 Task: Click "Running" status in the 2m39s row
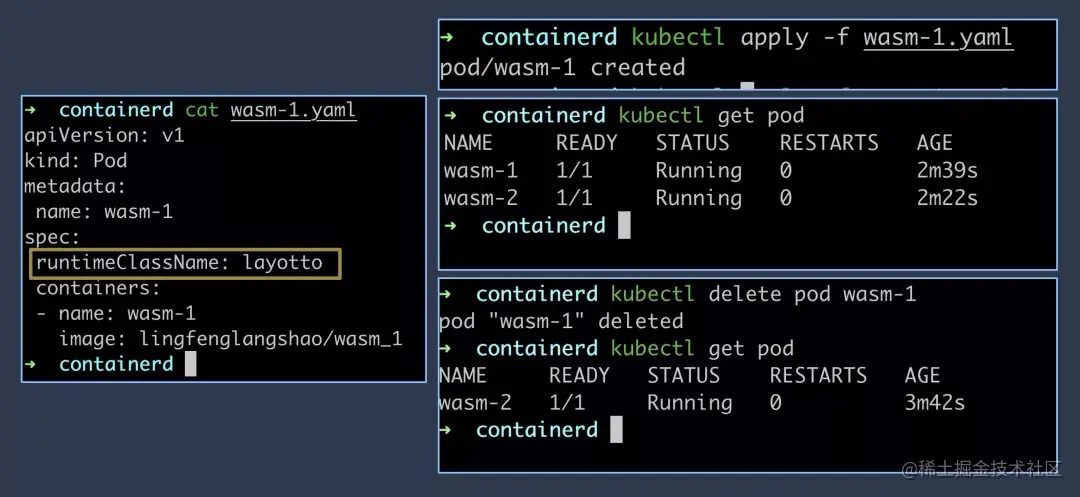[698, 171]
